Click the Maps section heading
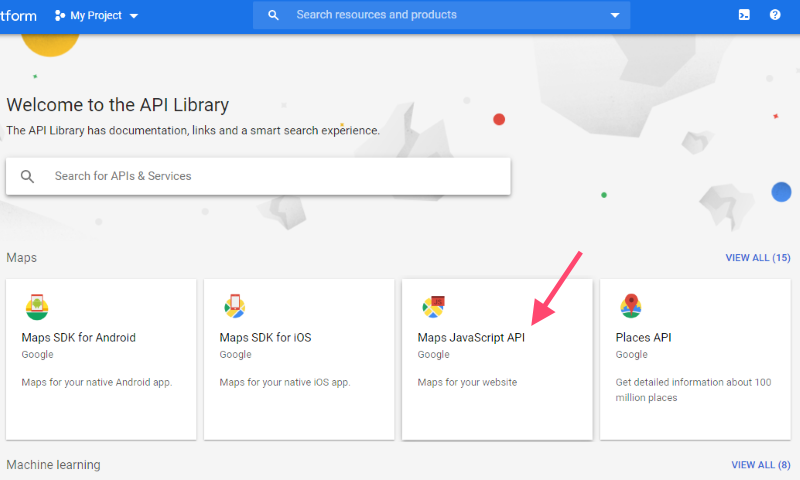 pyautogui.click(x=21, y=258)
